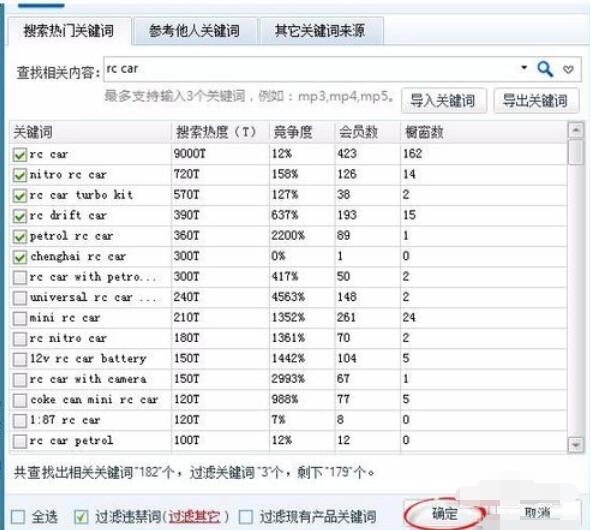The height and width of the screenshot is (530, 590).
Task: Check the '1:87 rc car' checkbox
Action: (20, 421)
